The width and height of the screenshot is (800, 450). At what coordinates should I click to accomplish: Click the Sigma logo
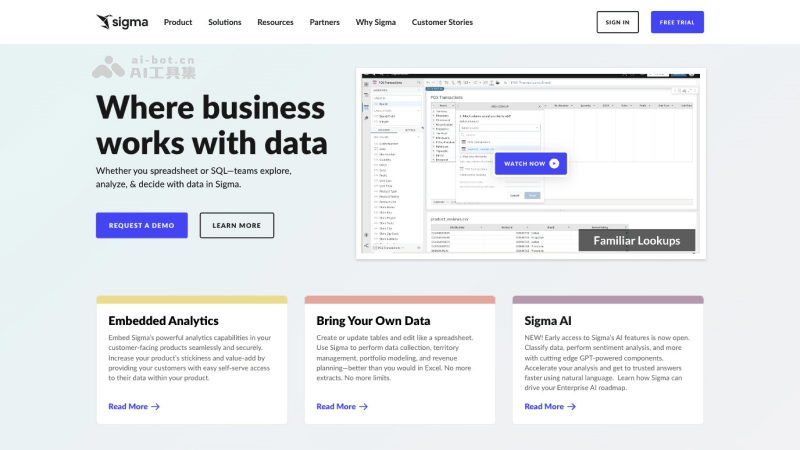122,22
